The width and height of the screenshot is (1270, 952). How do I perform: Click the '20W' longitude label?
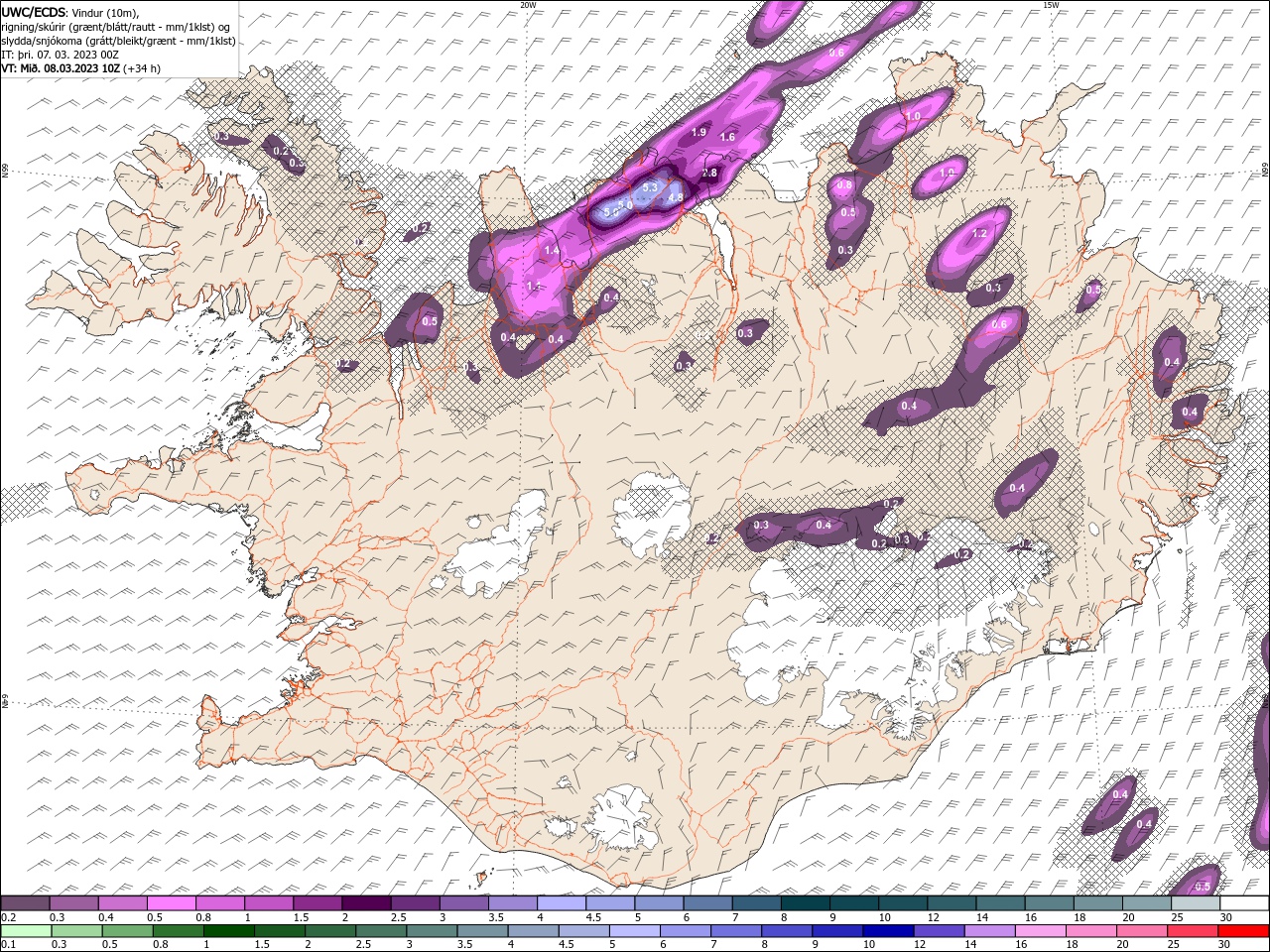click(x=528, y=5)
